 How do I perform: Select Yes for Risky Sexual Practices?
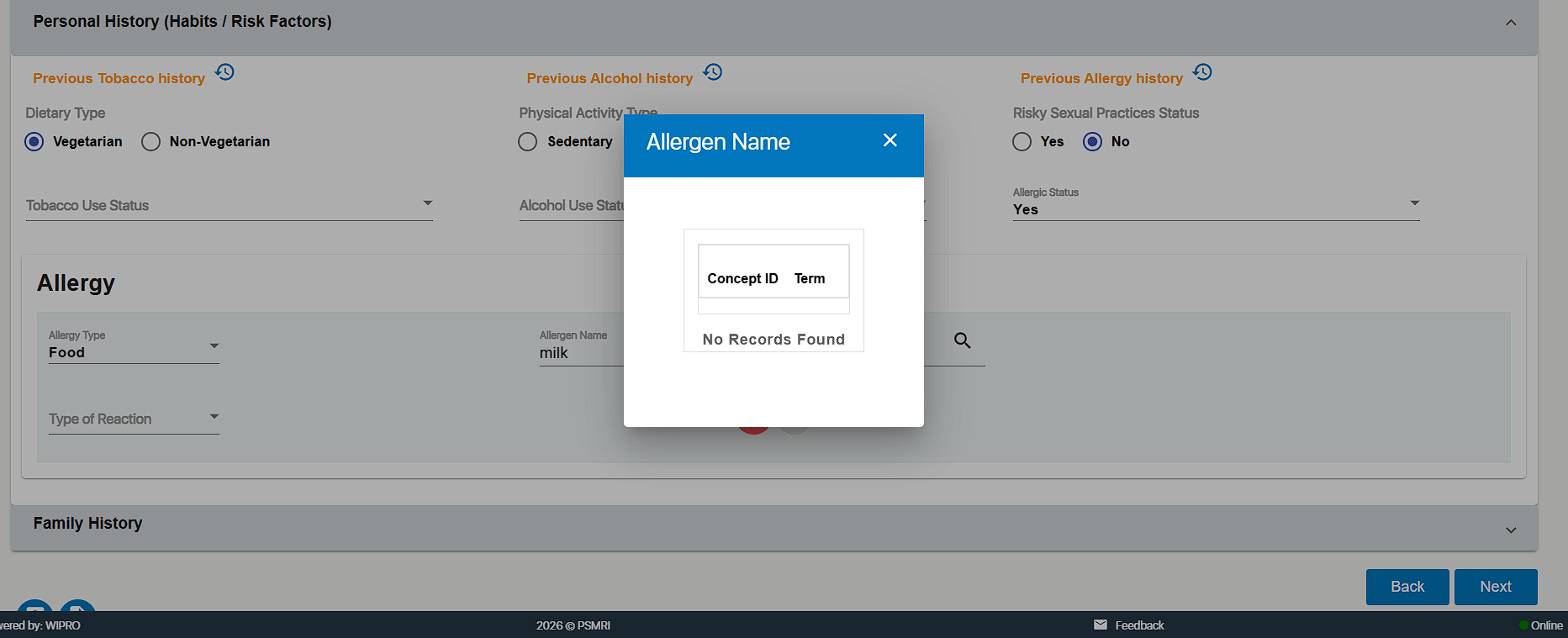1022,142
